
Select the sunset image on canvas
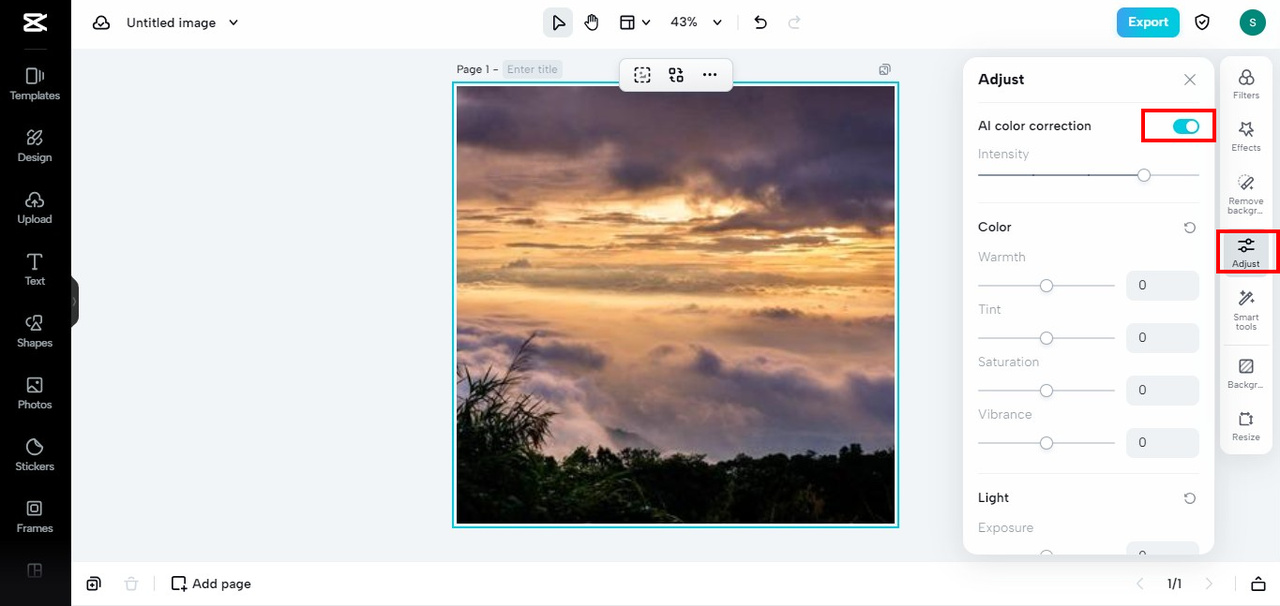[676, 304]
